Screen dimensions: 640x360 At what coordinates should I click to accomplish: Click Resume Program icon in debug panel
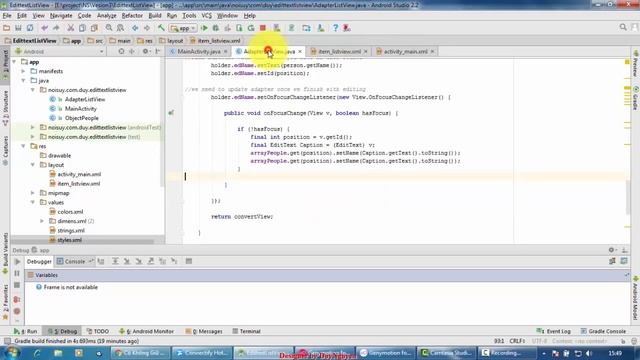(17, 262)
